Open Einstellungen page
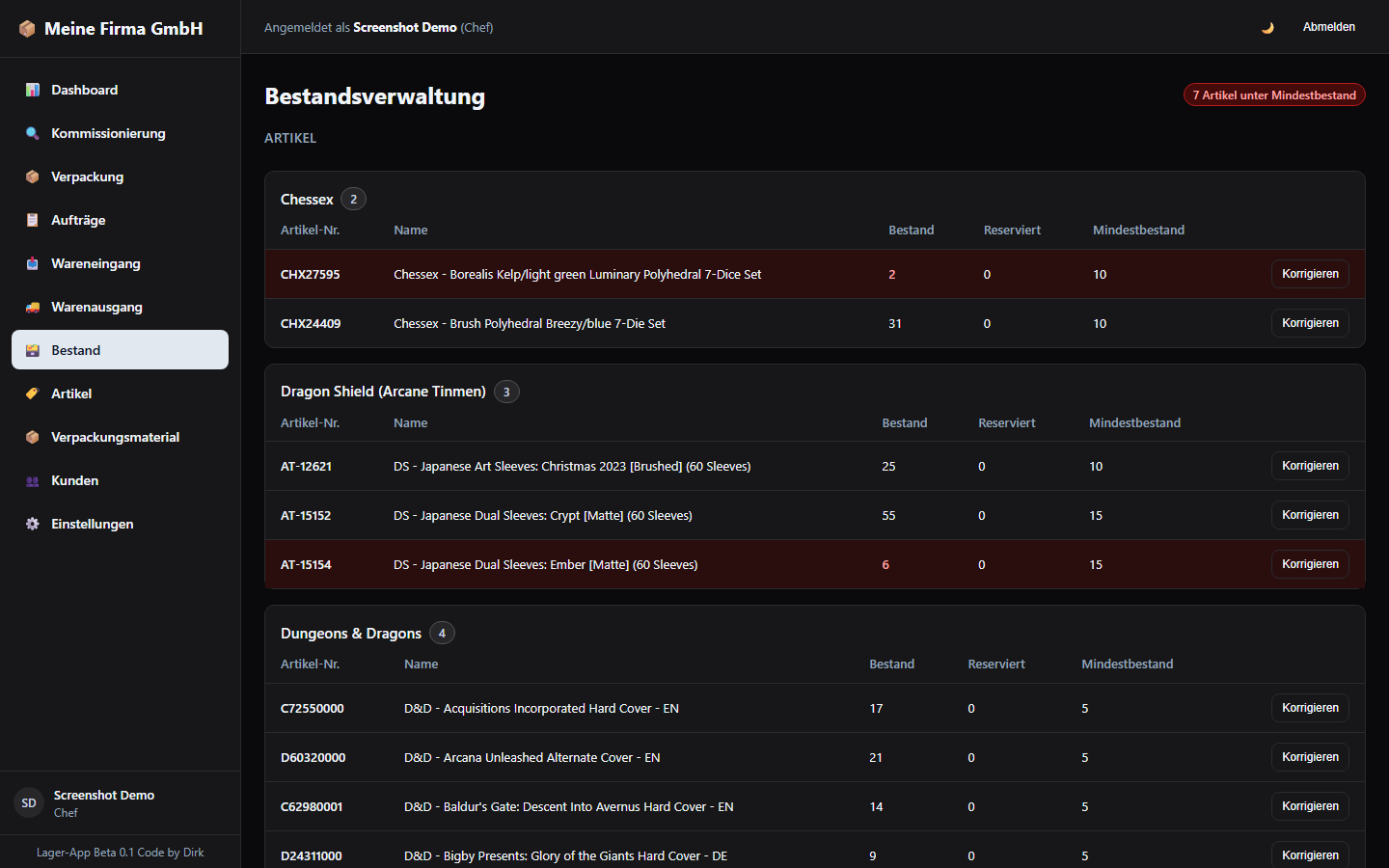Image resolution: width=1389 pixels, height=868 pixels. (x=120, y=524)
